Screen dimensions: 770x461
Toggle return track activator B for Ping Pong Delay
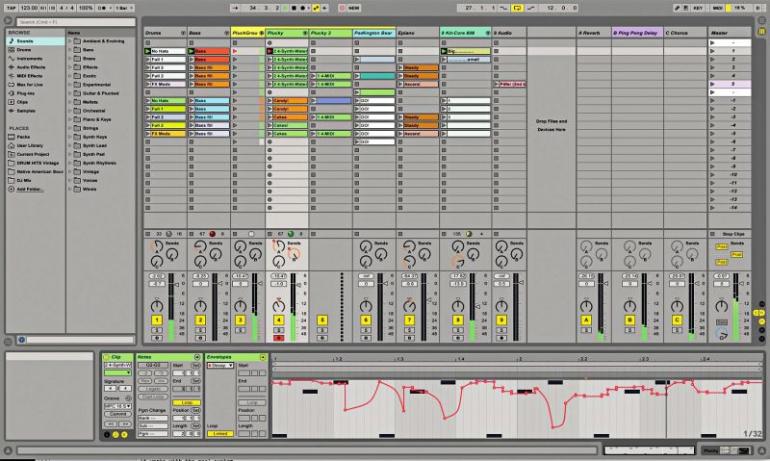point(630,320)
